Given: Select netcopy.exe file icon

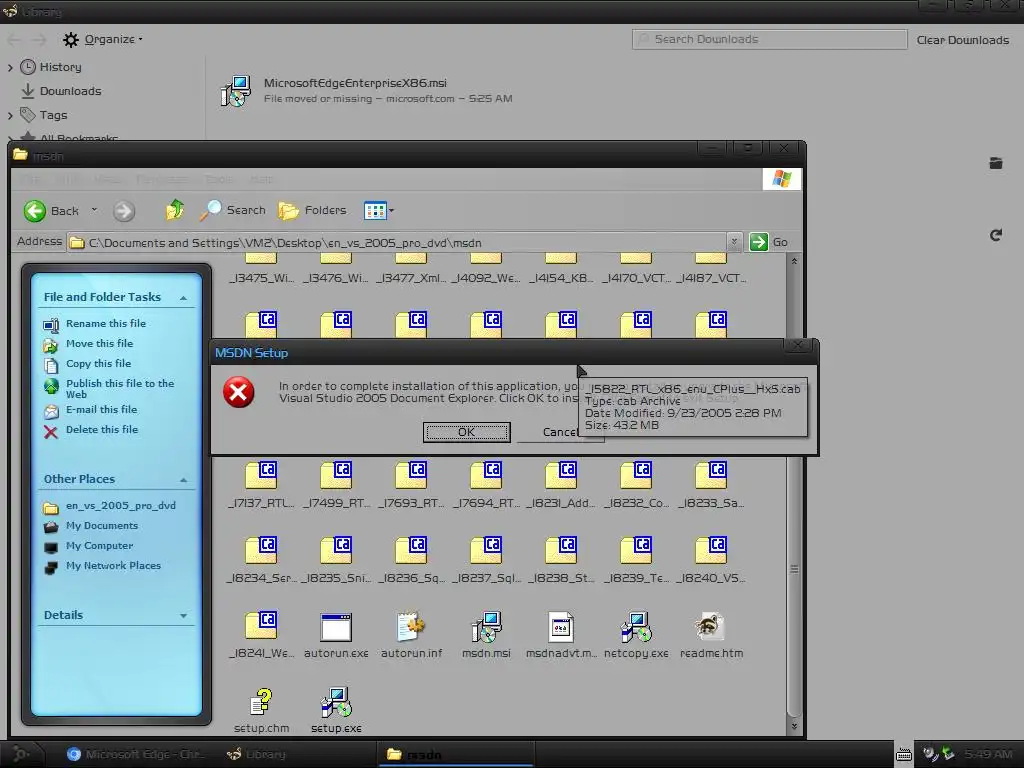Looking at the screenshot, I should coord(637,627).
